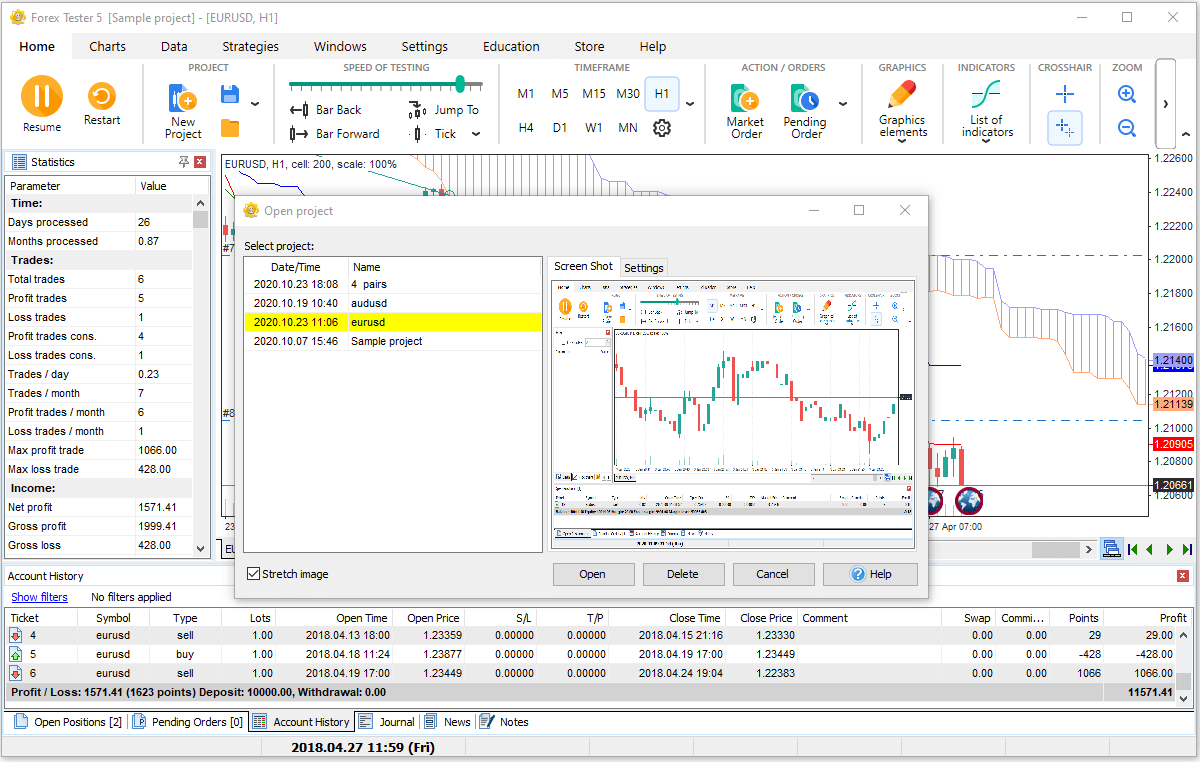
Task: Click the Open button in dialog
Action: coord(592,574)
